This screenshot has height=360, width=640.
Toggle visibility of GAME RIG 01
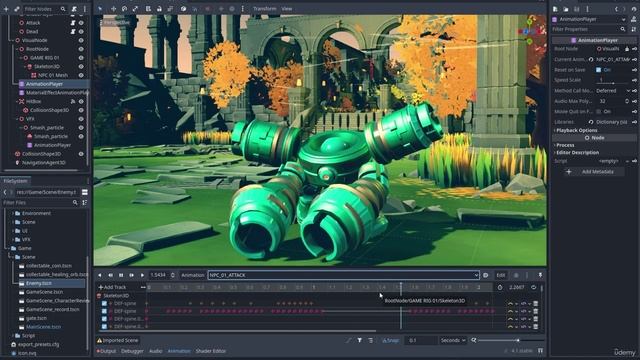81,58
